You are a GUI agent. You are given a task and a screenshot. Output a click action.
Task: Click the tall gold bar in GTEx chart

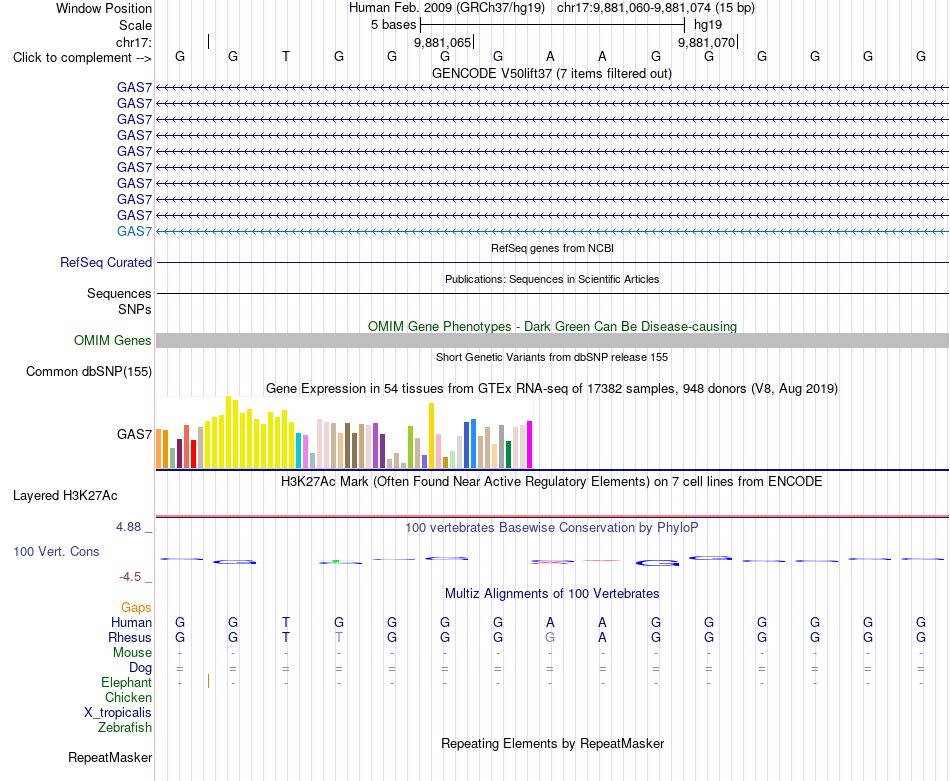(x=431, y=436)
